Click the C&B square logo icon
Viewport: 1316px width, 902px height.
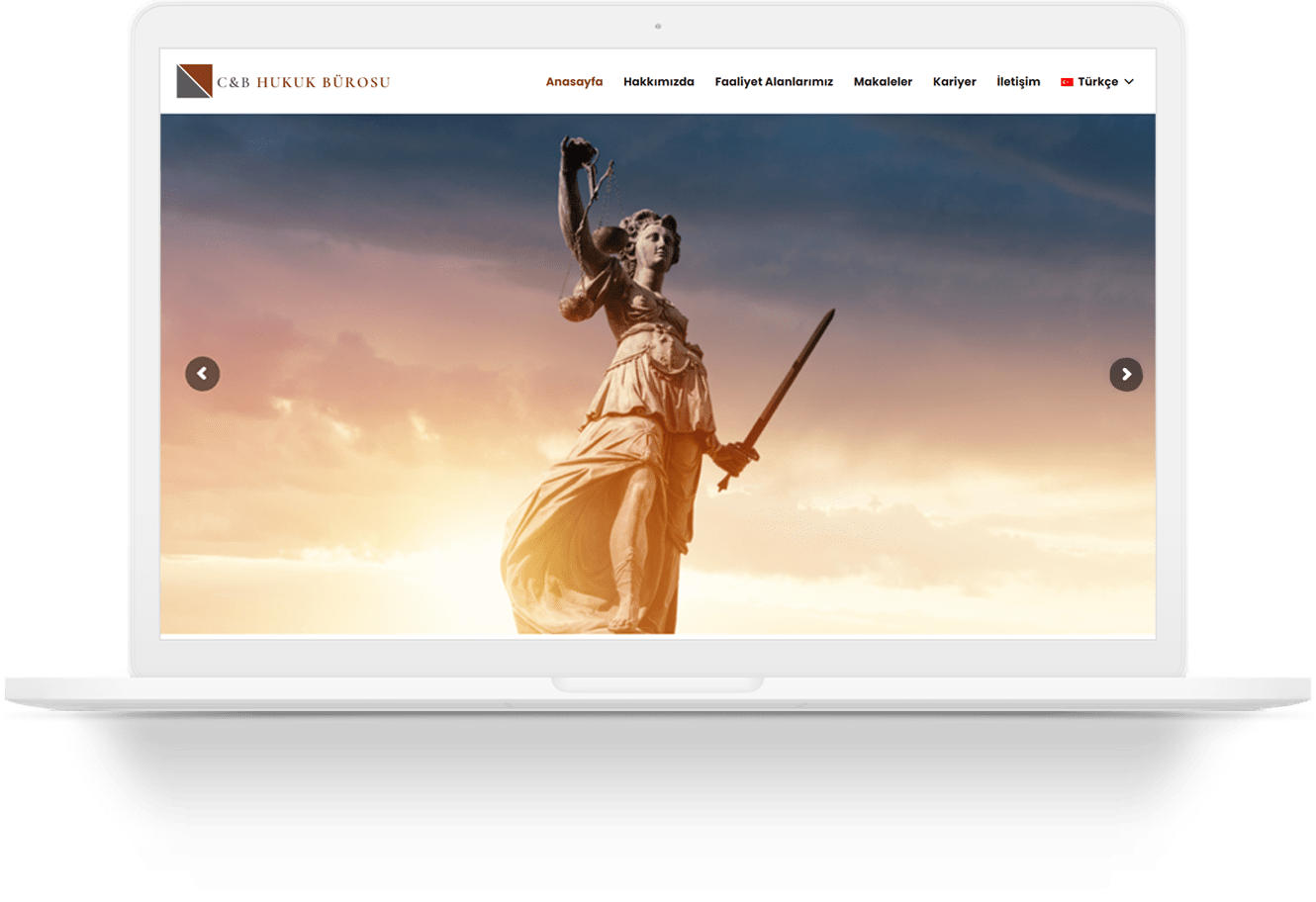[x=194, y=81]
